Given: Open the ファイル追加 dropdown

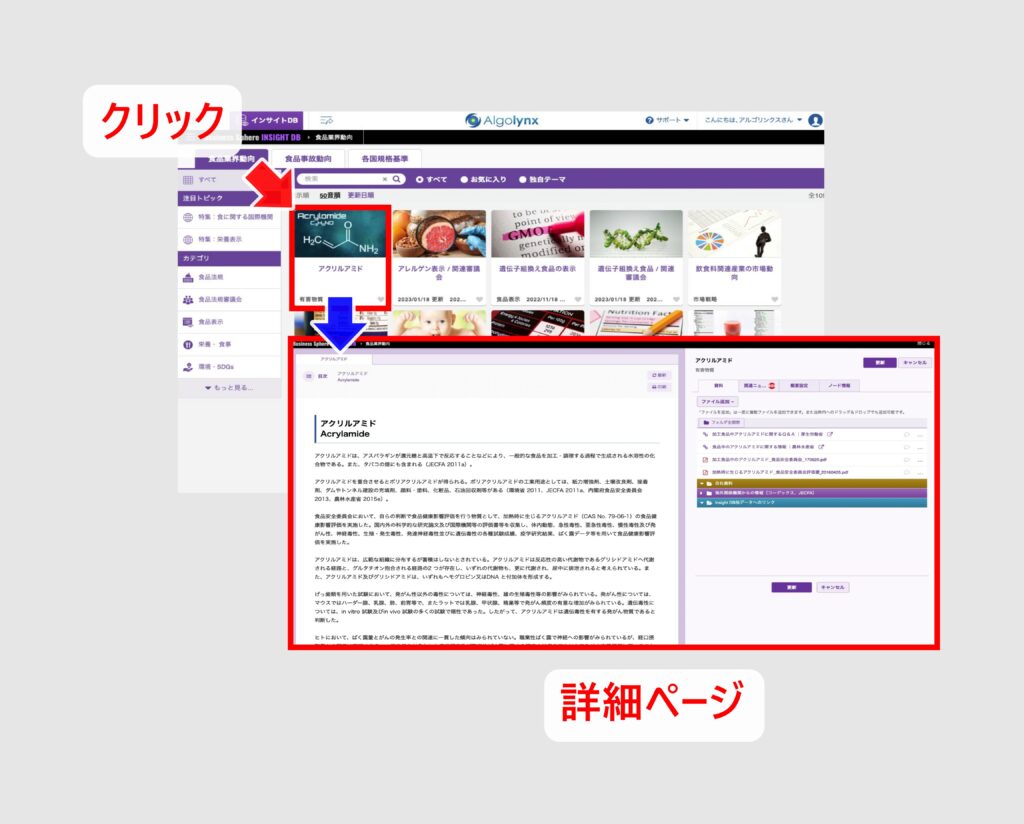Looking at the screenshot, I should click(x=717, y=401).
